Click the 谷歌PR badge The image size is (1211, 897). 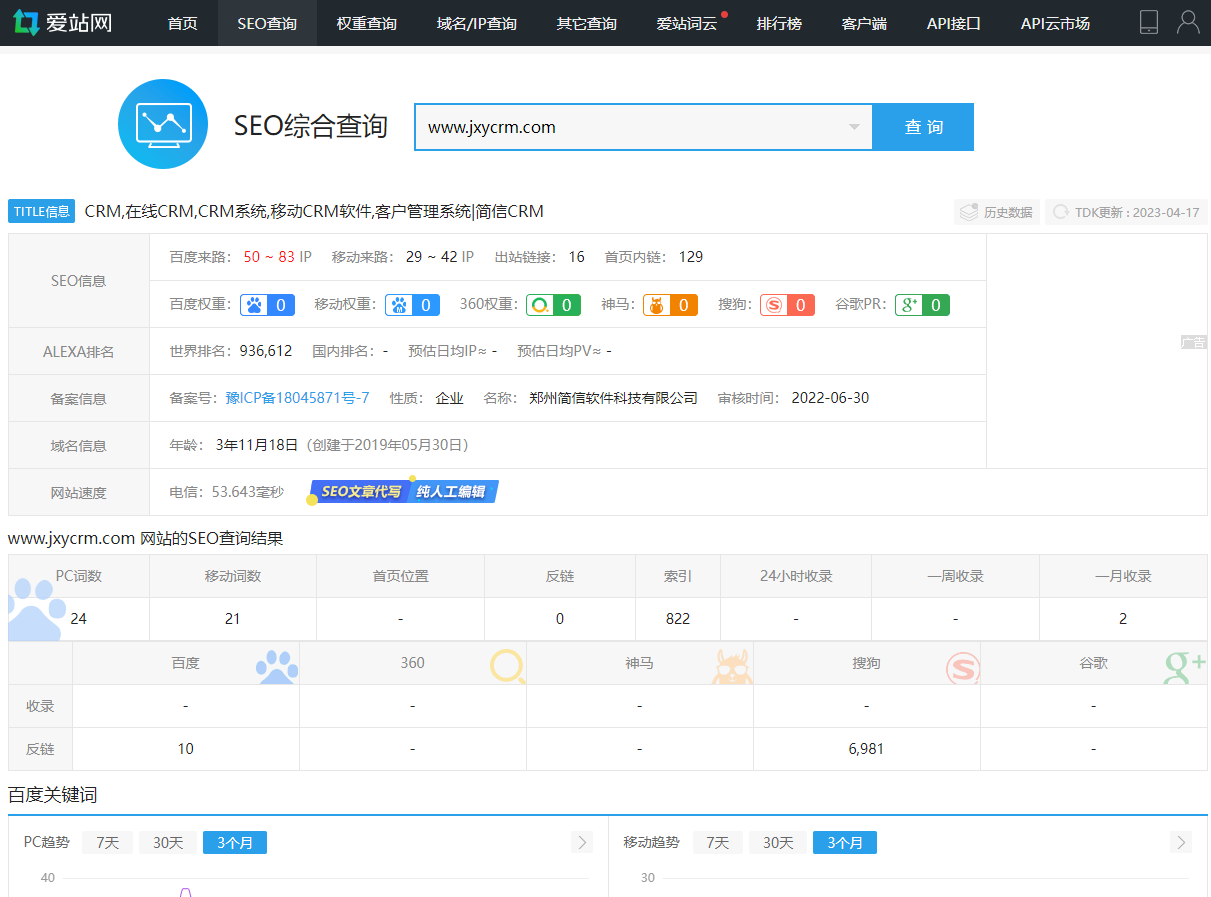[x=922, y=305]
